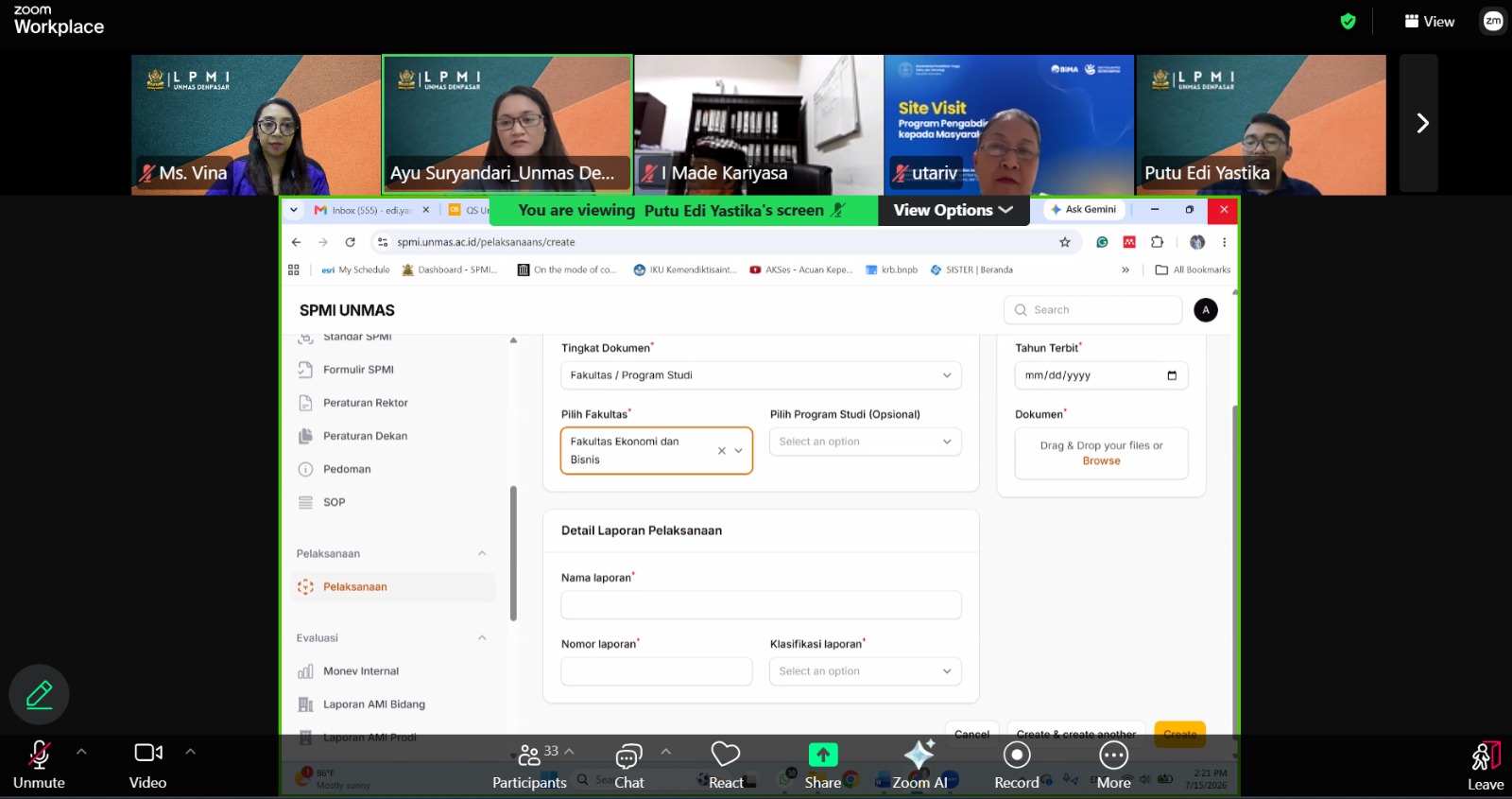Screen dimensions: 1512x799
Task: Open the View layout menu
Action: [1430, 21]
